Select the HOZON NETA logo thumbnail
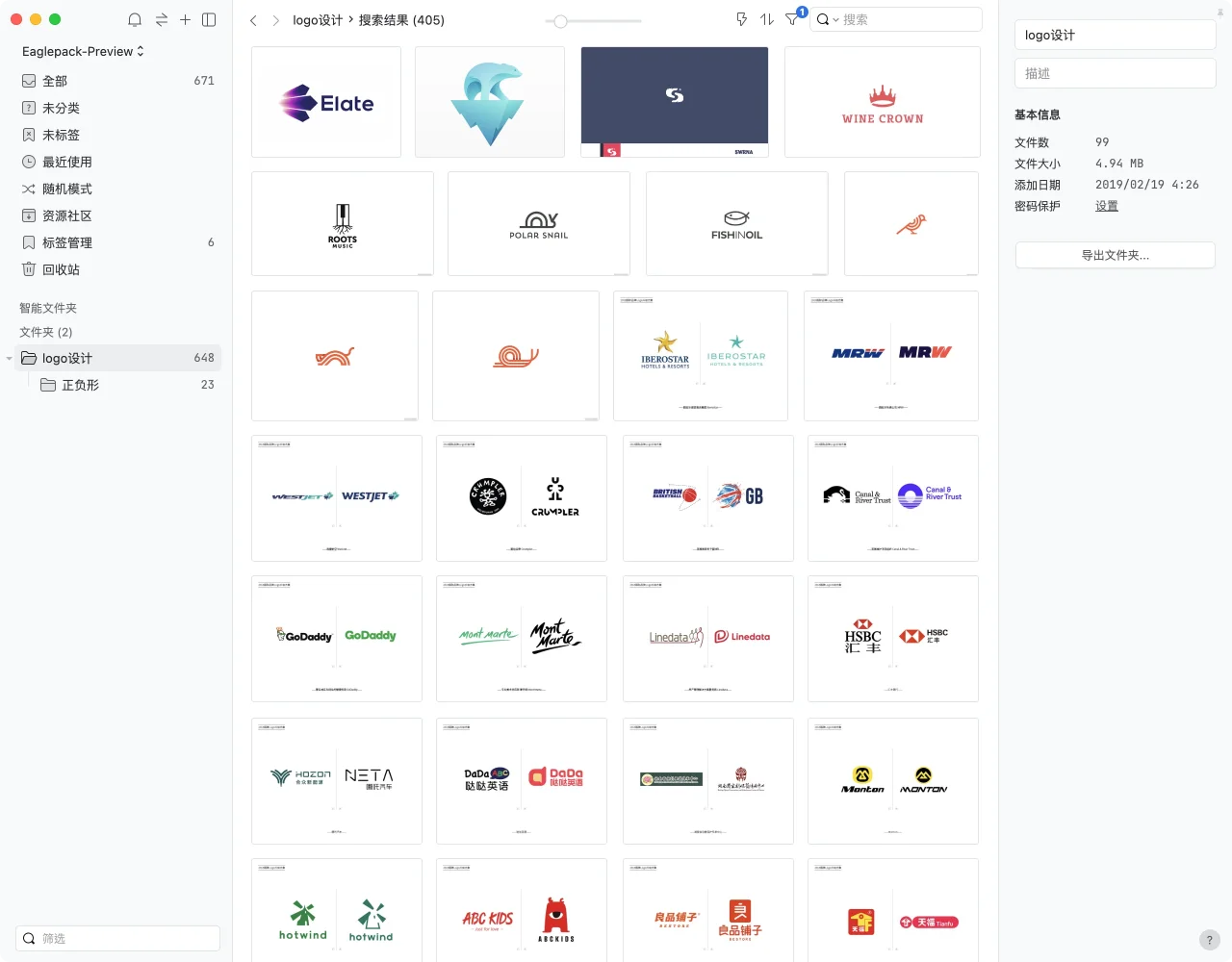 pyautogui.click(x=337, y=781)
